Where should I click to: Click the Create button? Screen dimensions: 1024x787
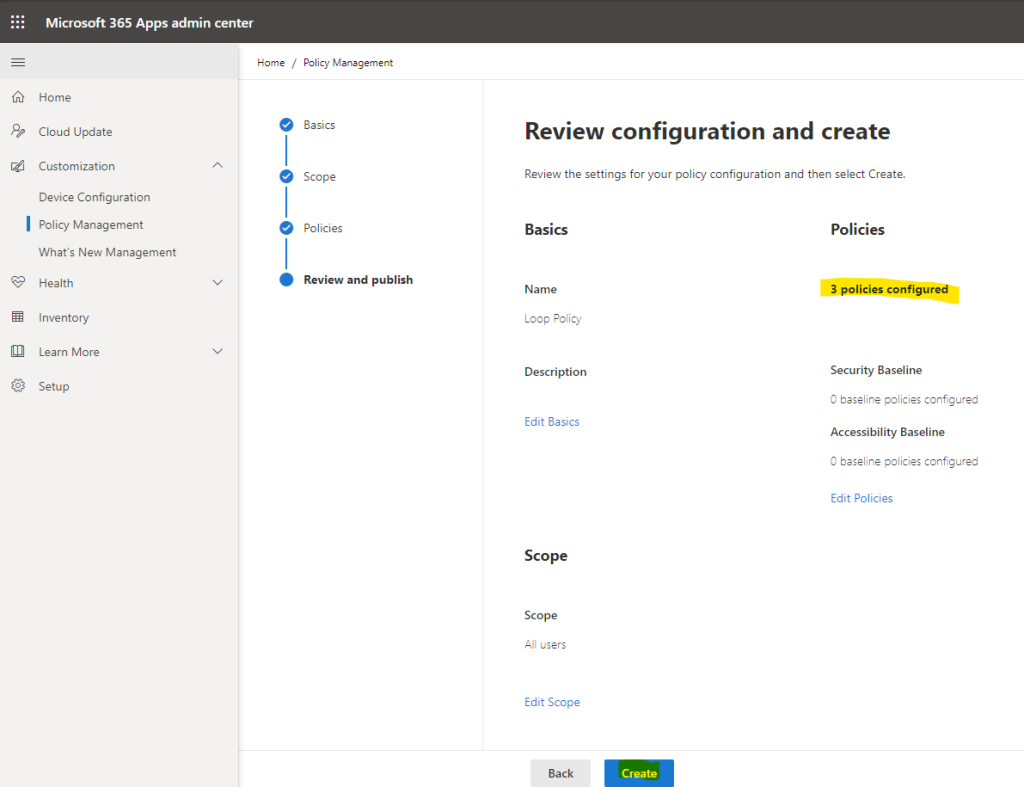coord(639,773)
